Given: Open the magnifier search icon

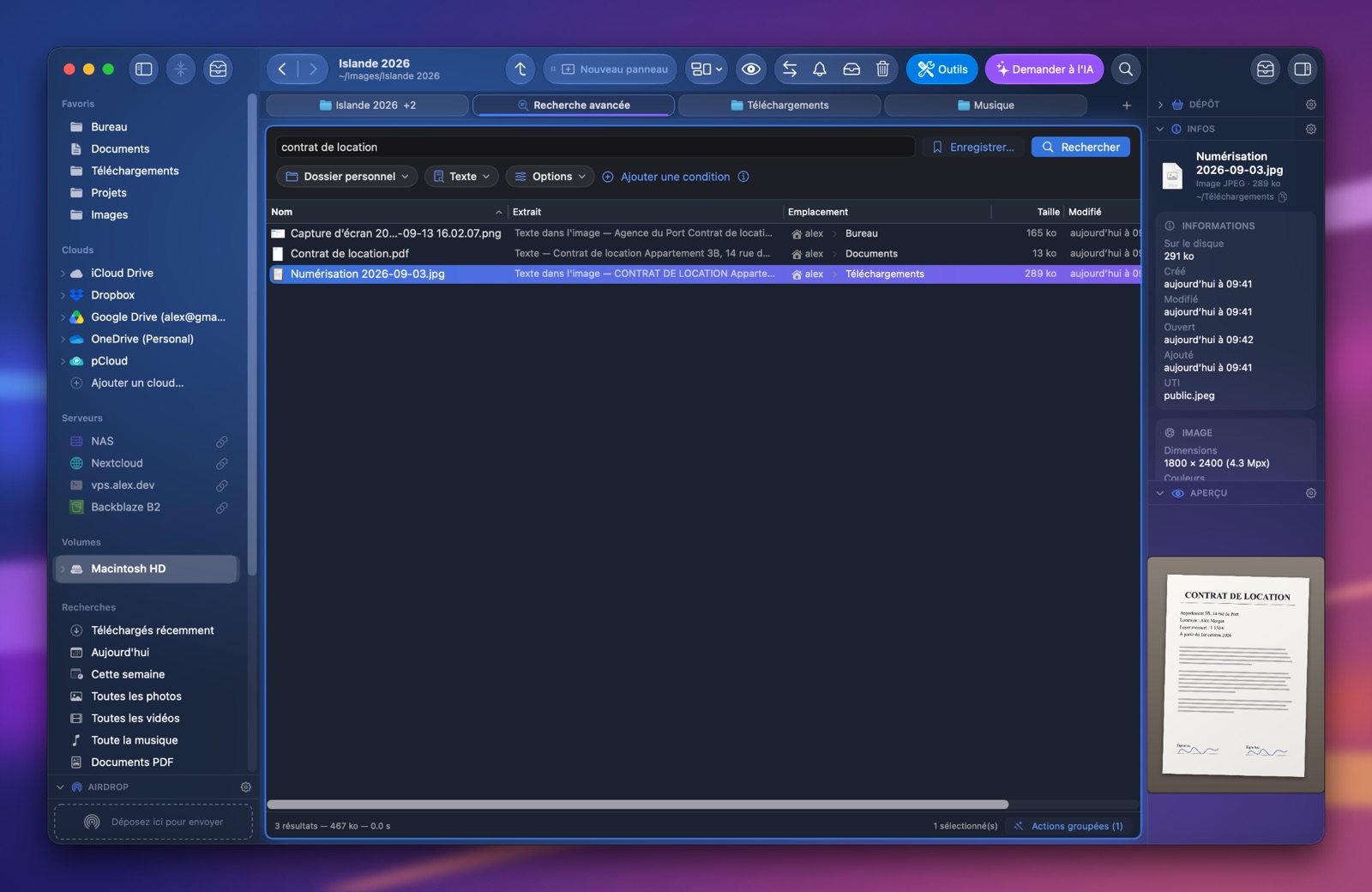Looking at the screenshot, I should (x=1126, y=69).
